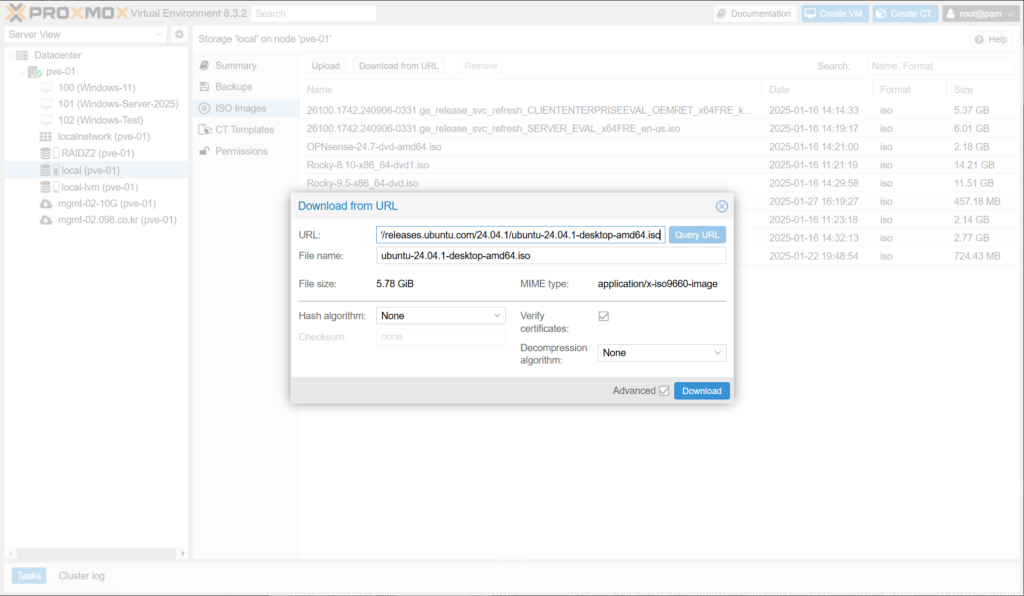Toggle the Verify certificates checkbox
1024x596 pixels.
tap(603, 316)
